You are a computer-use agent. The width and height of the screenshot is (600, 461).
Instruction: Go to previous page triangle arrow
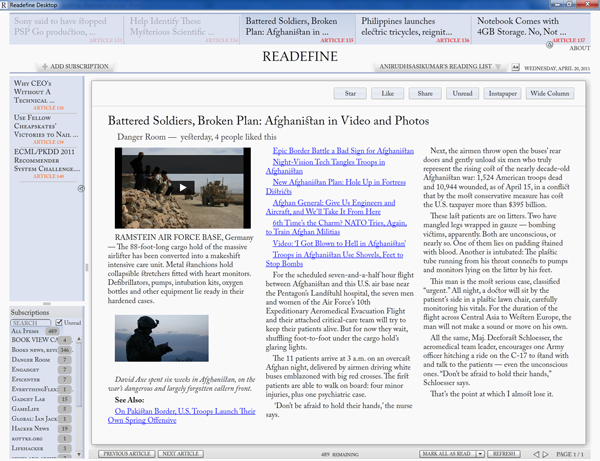tap(536, 454)
